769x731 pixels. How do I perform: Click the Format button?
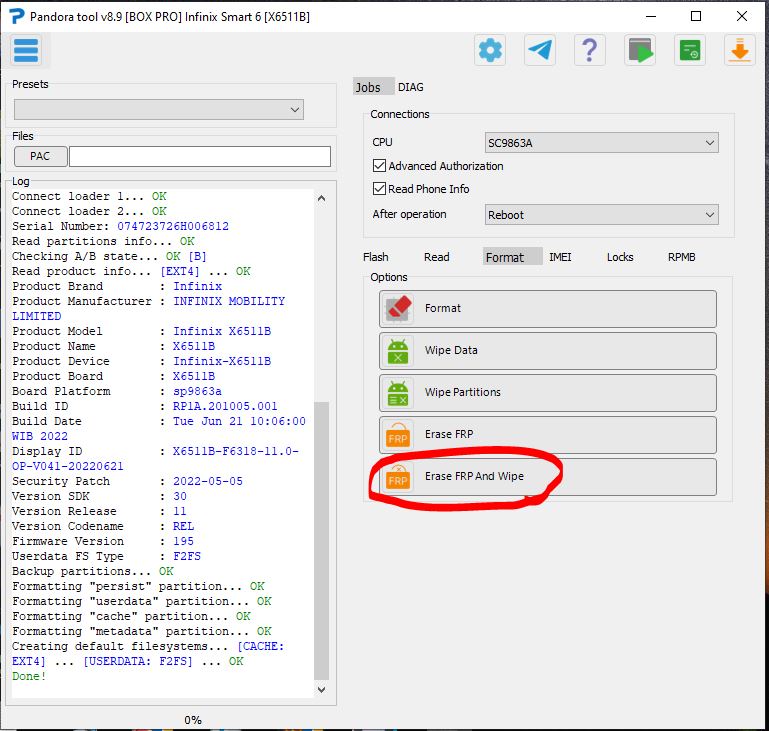[x=548, y=309]
